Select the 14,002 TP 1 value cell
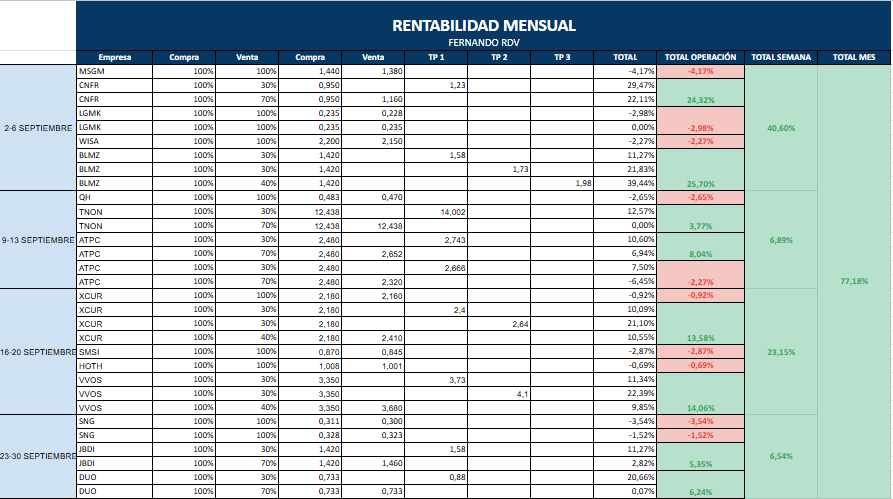The width and height of the screenshot is (893, 499). click(x=436, y=212)
